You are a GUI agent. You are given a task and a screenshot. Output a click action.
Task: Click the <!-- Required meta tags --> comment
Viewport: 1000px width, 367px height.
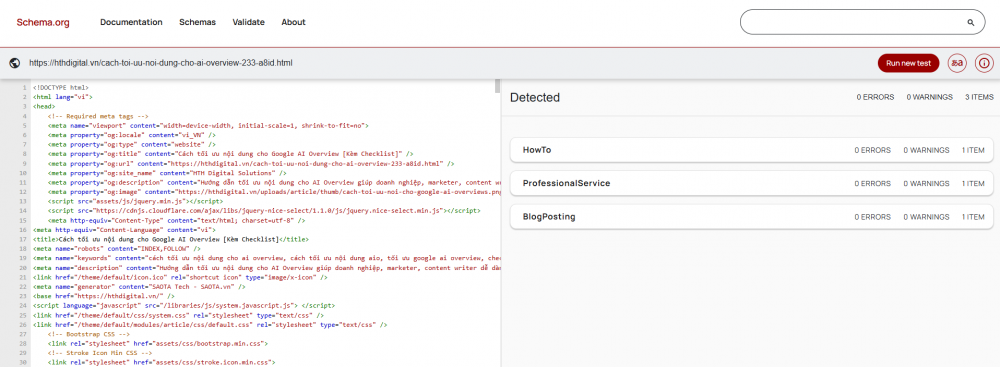tap(98, 116)
